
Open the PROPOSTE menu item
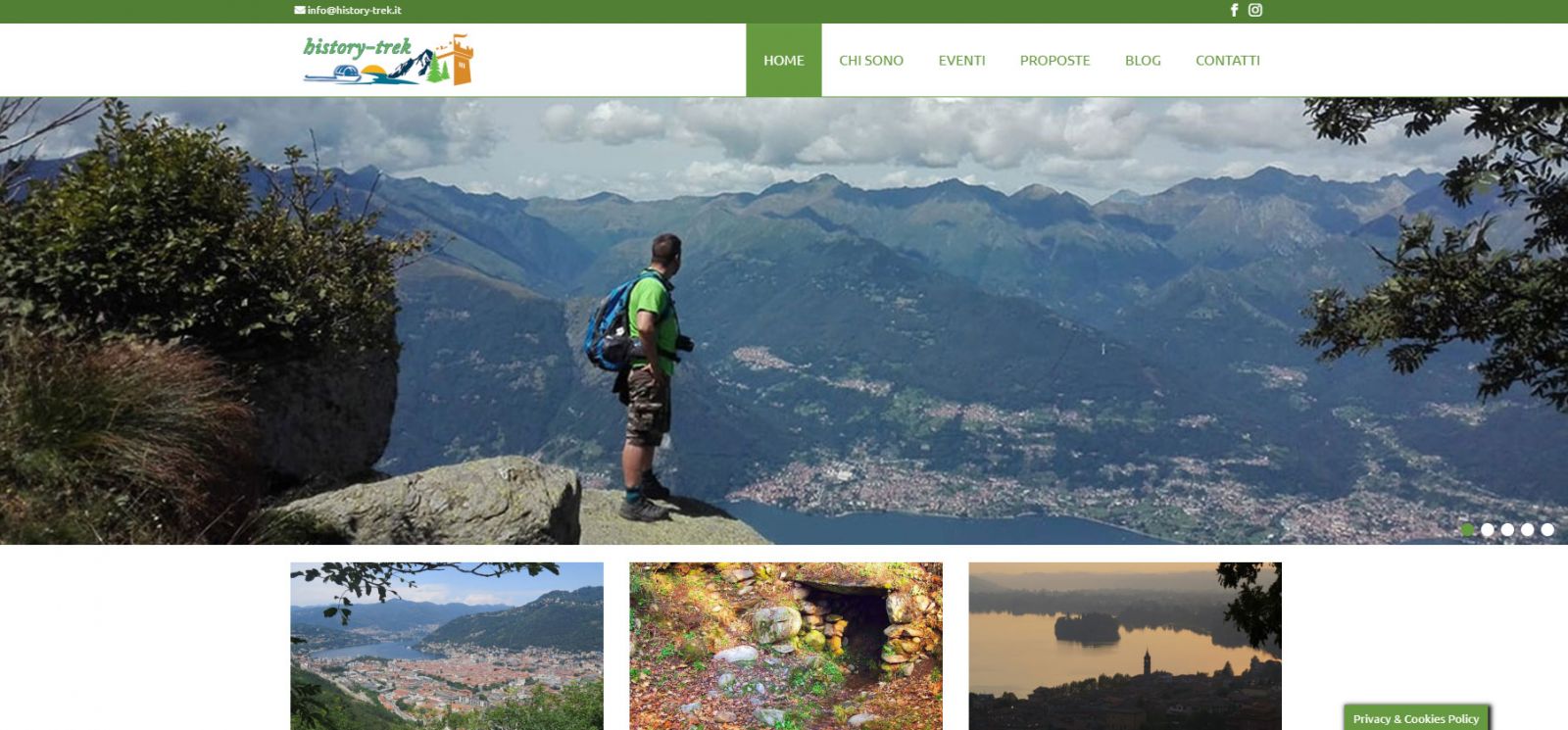click(1054, 60)
